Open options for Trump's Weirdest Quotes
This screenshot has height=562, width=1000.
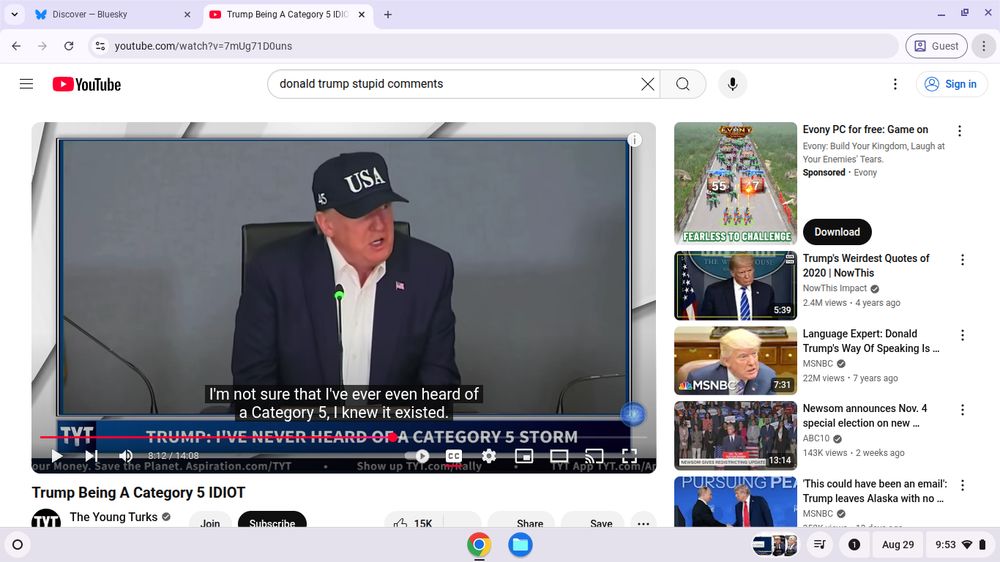tap(962, 260)
